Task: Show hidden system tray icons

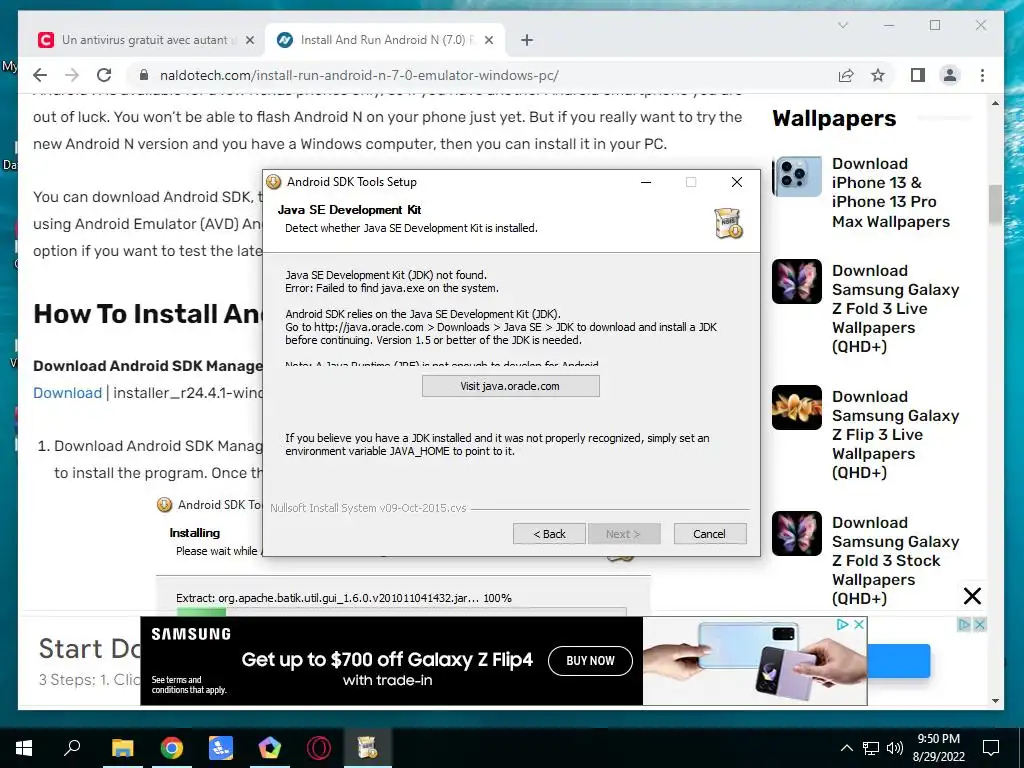Action: pyautogui.click(x=846, y=748)
